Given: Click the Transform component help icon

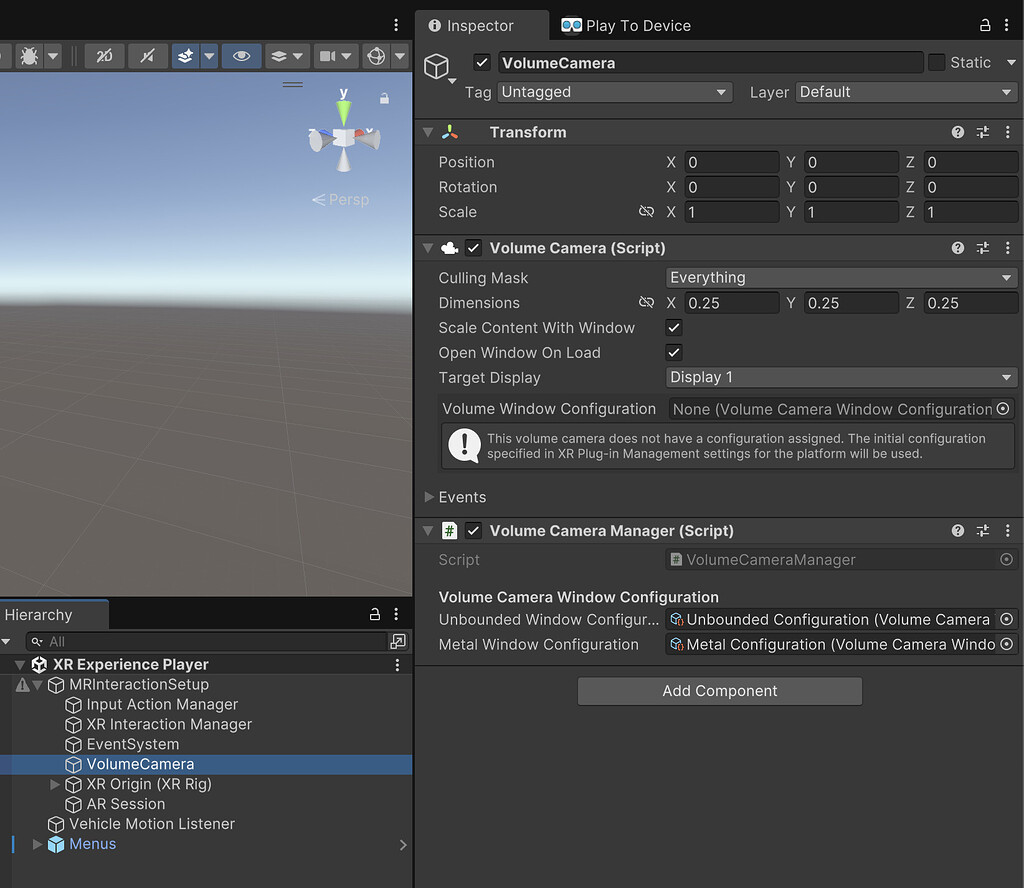Looking at the screenshot, I should click(x=957, y=131).
